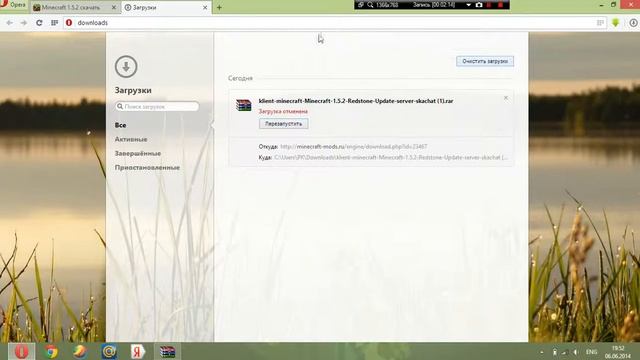Click the WinRAR archive icon of the download
Viewport: 640px width, 360px height.
pos(244,105)
